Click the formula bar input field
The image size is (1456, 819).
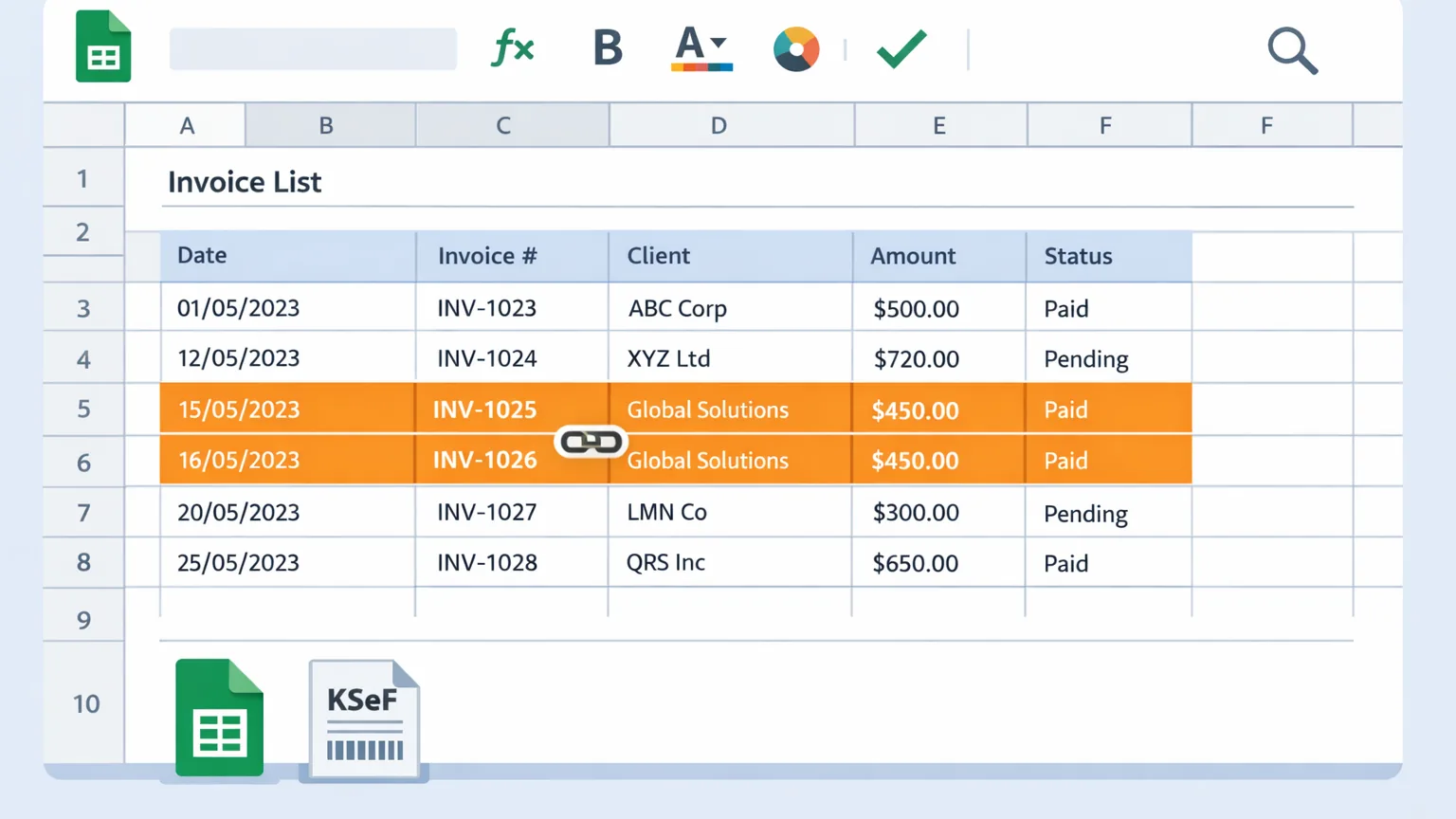pyautogui.click(x=313, y=49)
